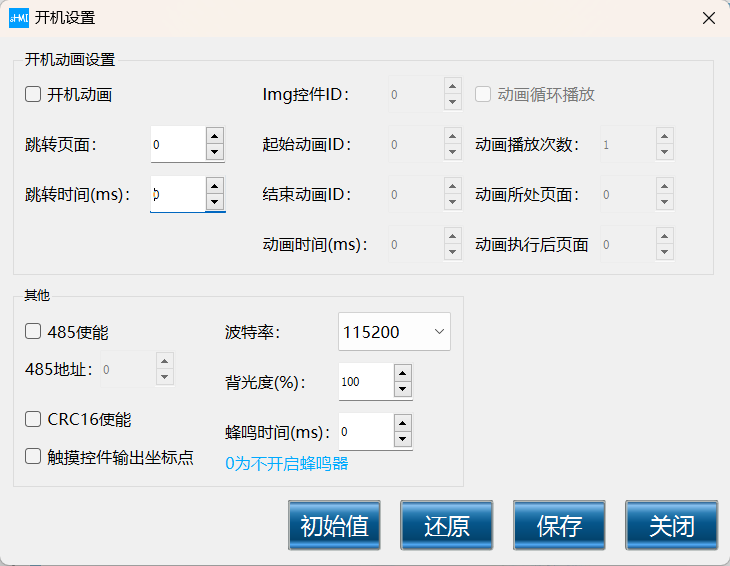This screenshot has width=730, height=566.
Task: Decrease 蜂鸣时间(ms) with down arrow
Action: (402, 439)
